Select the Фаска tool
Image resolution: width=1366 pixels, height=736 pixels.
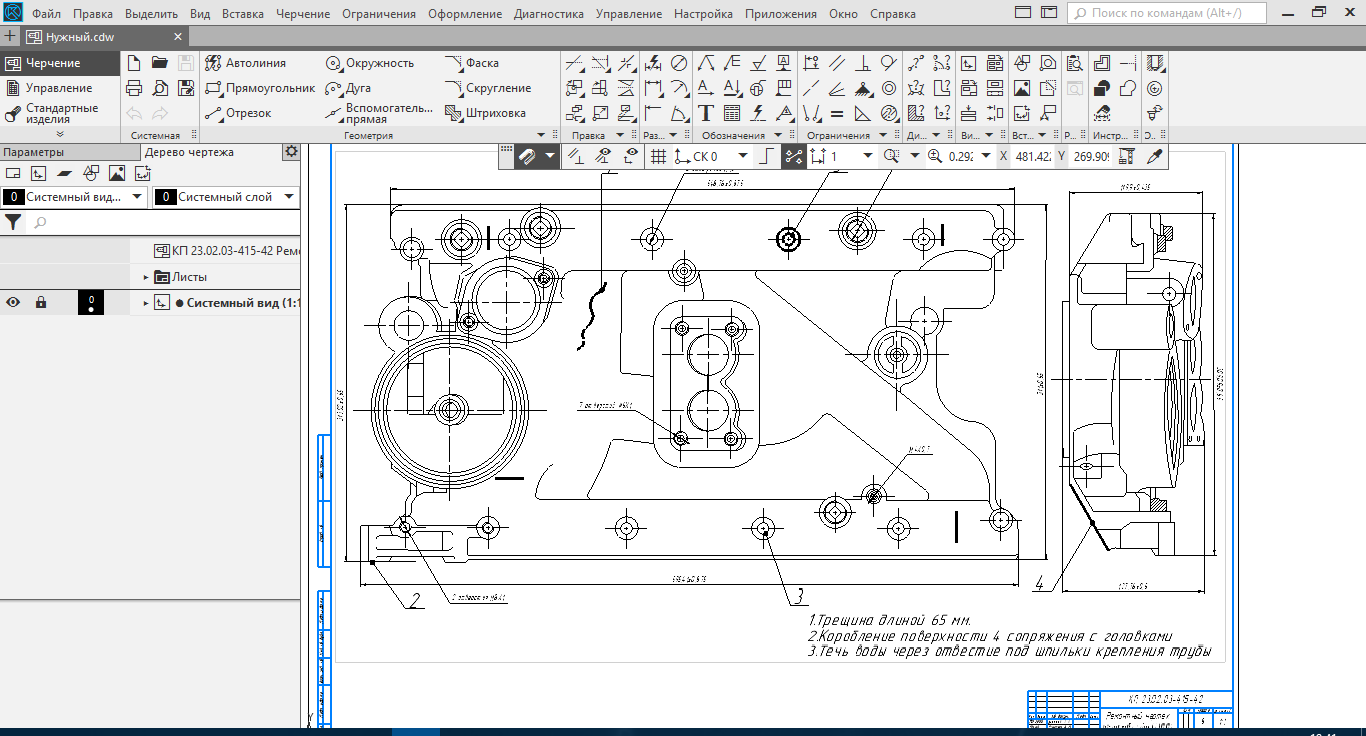472,62
